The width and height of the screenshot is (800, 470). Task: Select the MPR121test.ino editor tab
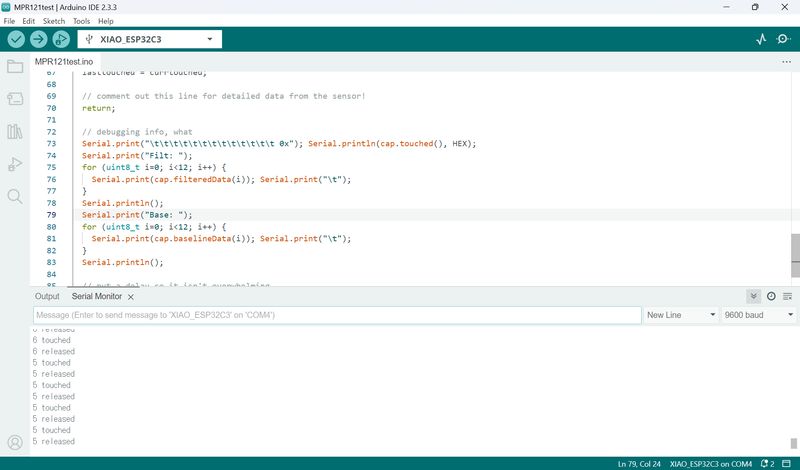pyautogui.click(x=64, y=62)
